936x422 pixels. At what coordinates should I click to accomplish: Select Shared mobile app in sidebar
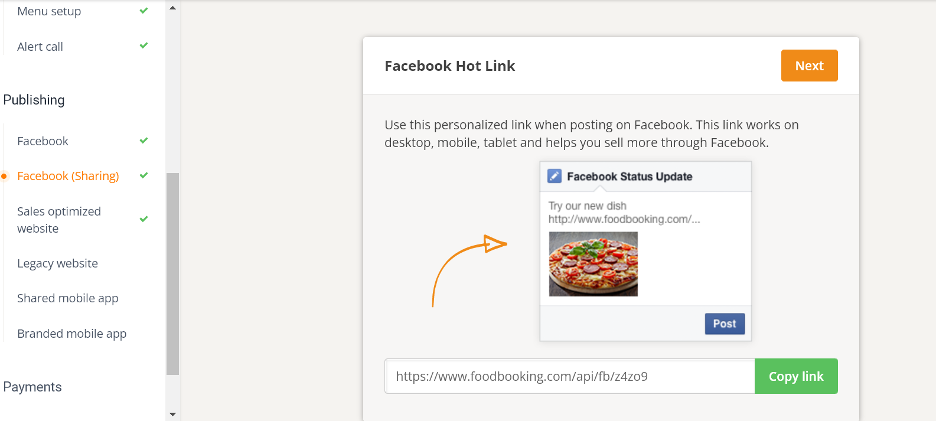pos(67,298)
